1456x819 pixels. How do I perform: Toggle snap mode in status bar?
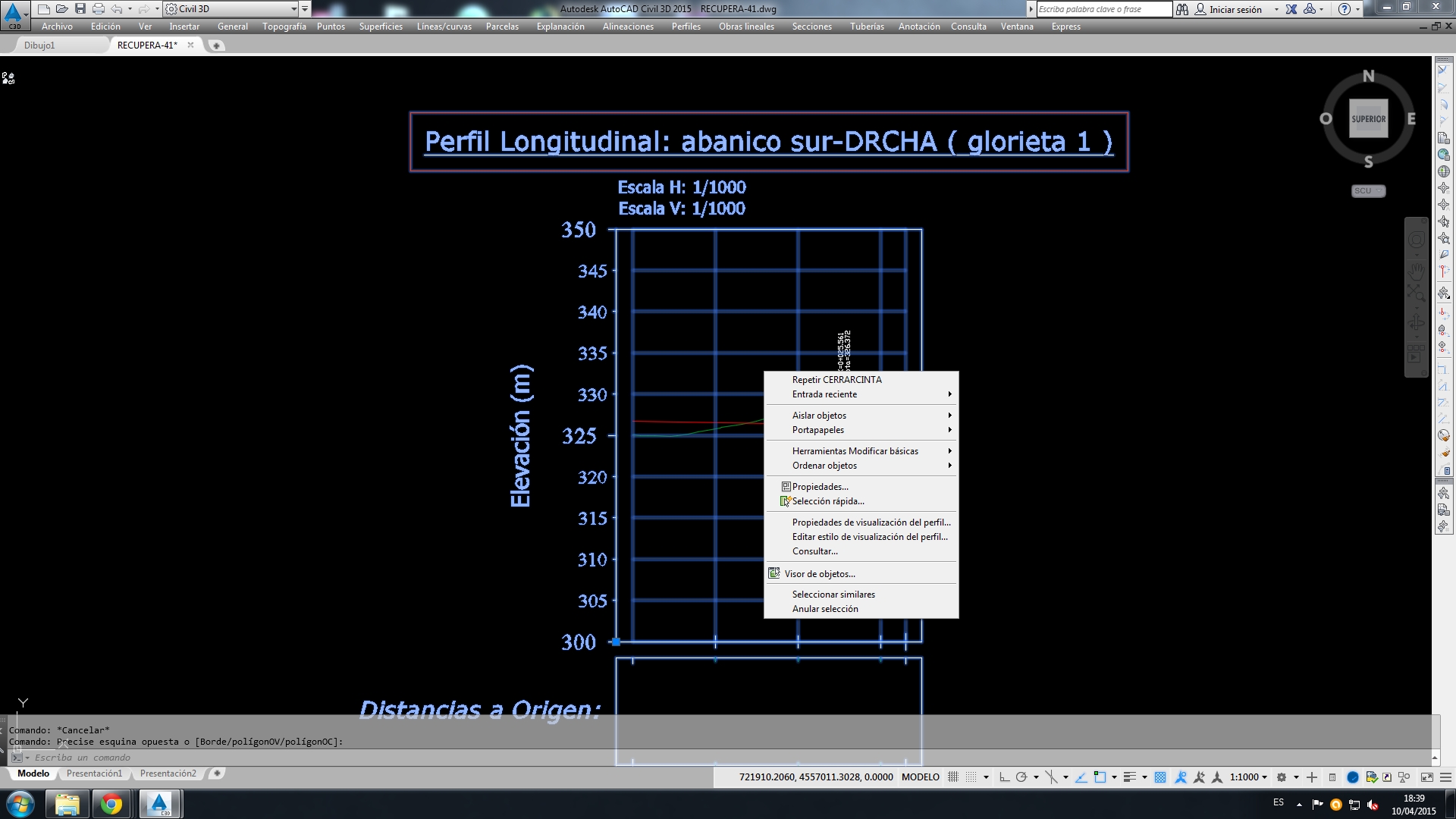point(971,777)
